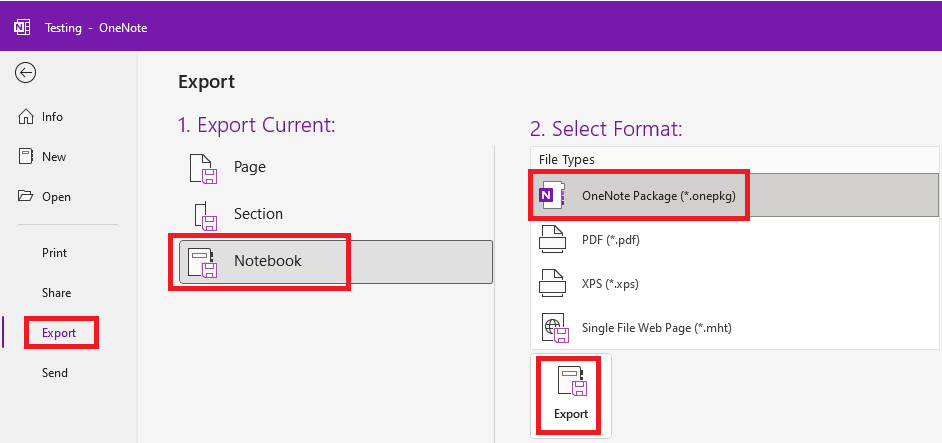Click the back arrow icon
This screenshot has height=443, width=942.
pyautogui.click(x=26, y=72)
